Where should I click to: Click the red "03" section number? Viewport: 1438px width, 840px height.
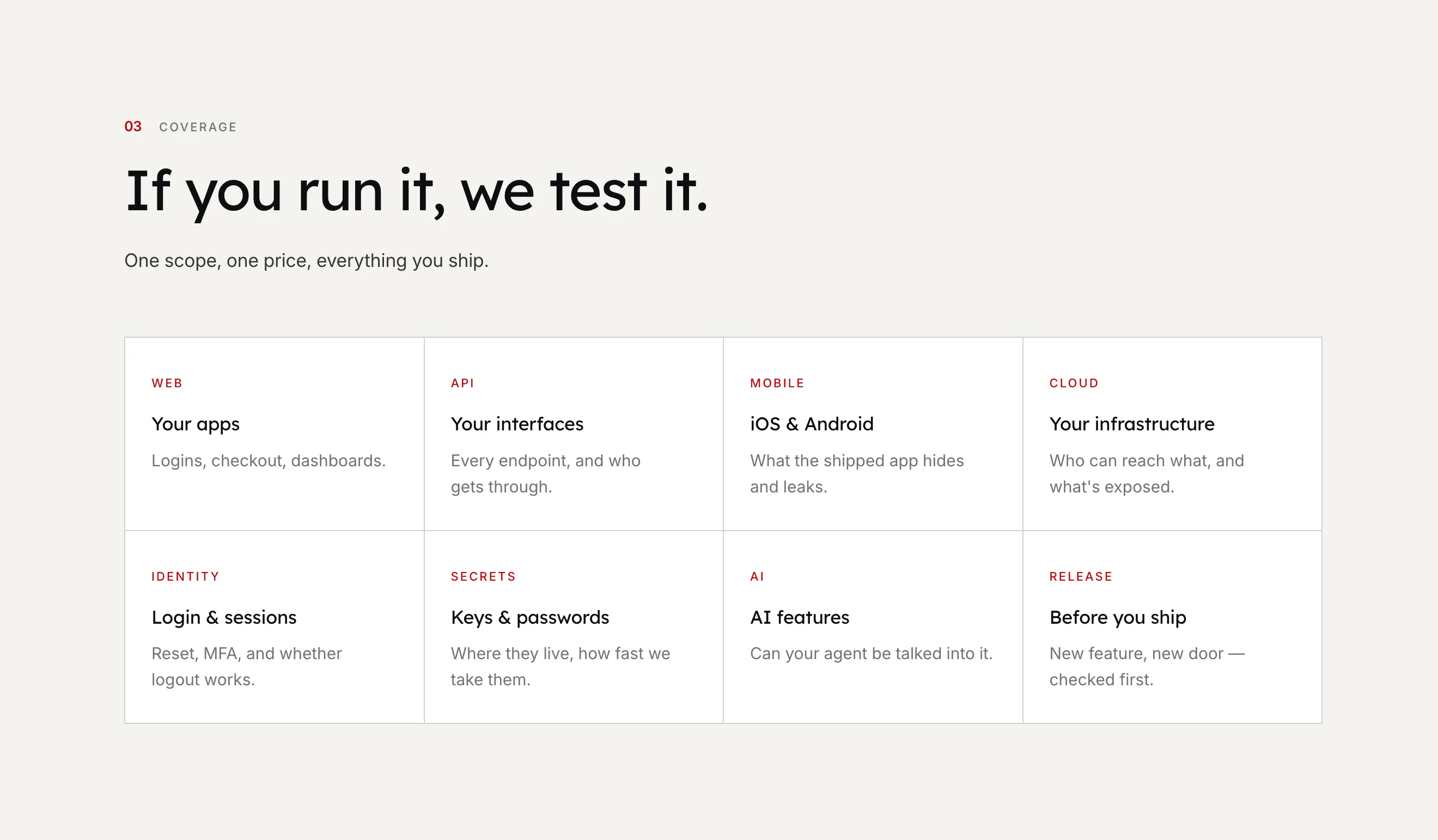133,126
